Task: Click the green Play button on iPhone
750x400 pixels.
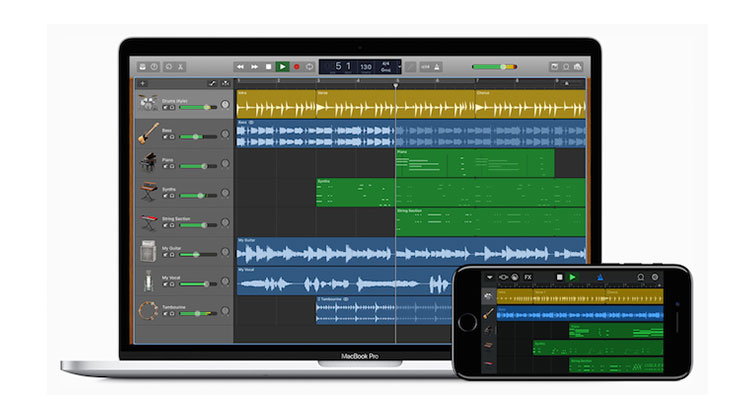Action: tap(572, 277)
